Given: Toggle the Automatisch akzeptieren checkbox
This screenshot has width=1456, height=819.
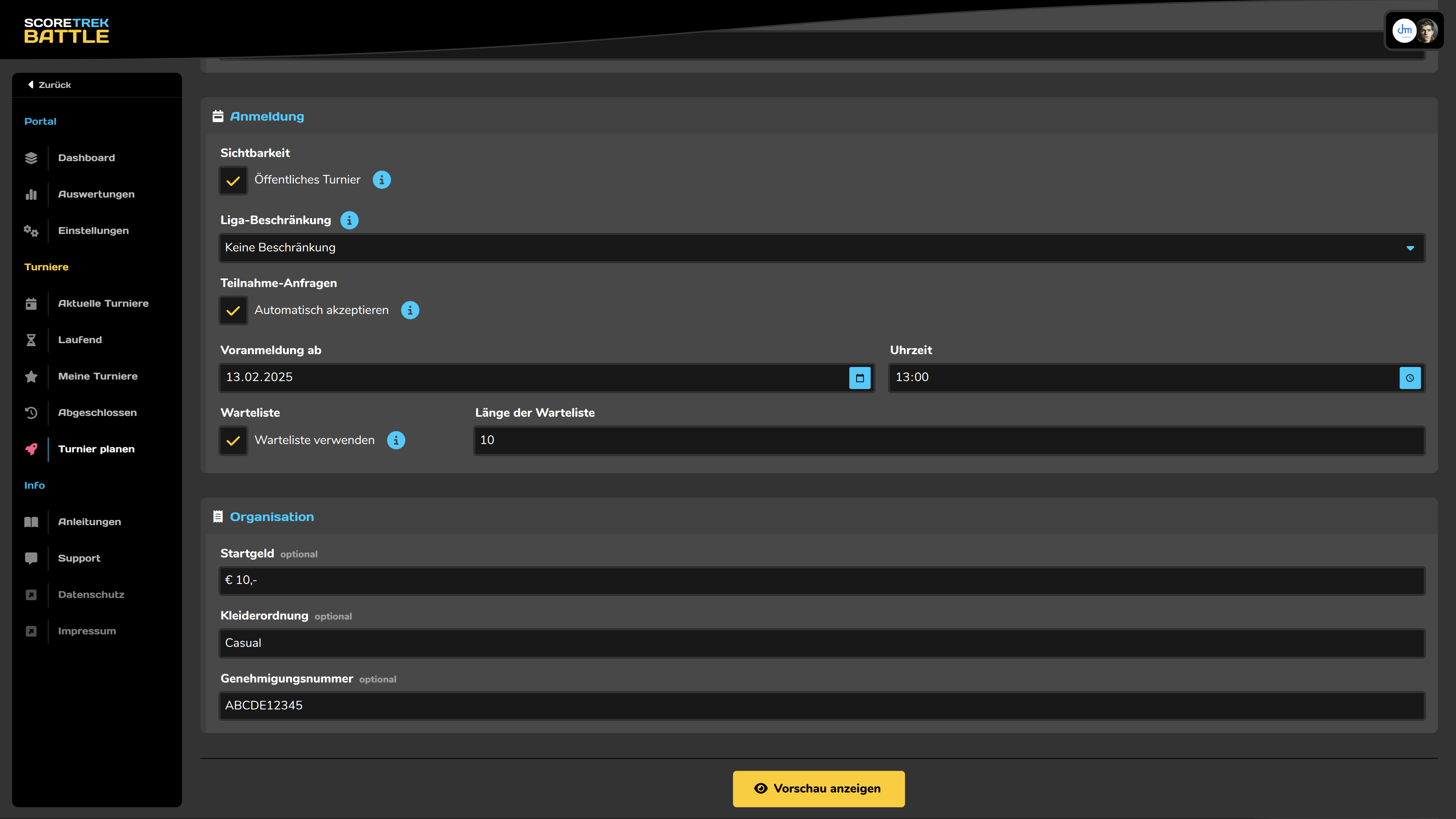Looking at the screenshot, I should coord(233,311).
